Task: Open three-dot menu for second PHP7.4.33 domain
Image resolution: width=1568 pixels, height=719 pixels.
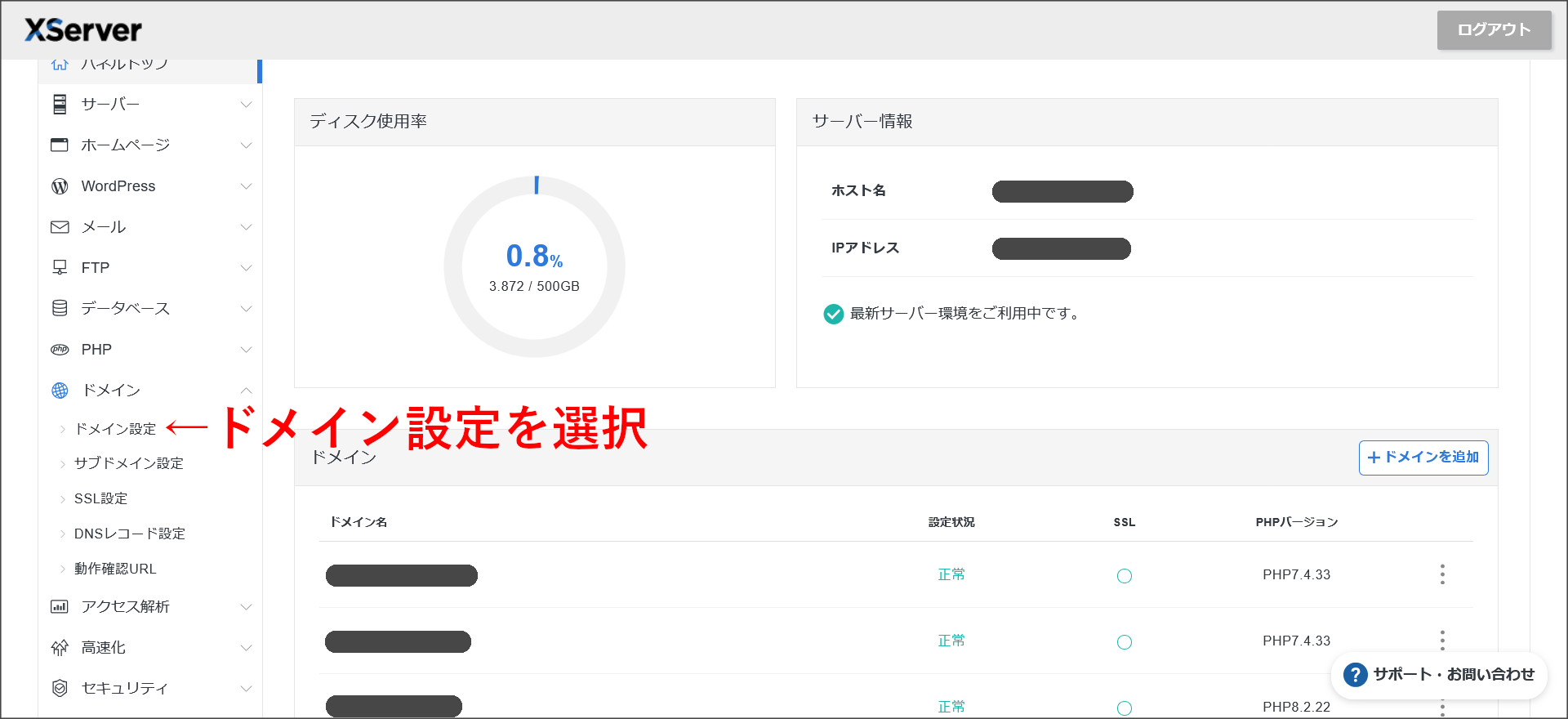Action: point(1442,640)
